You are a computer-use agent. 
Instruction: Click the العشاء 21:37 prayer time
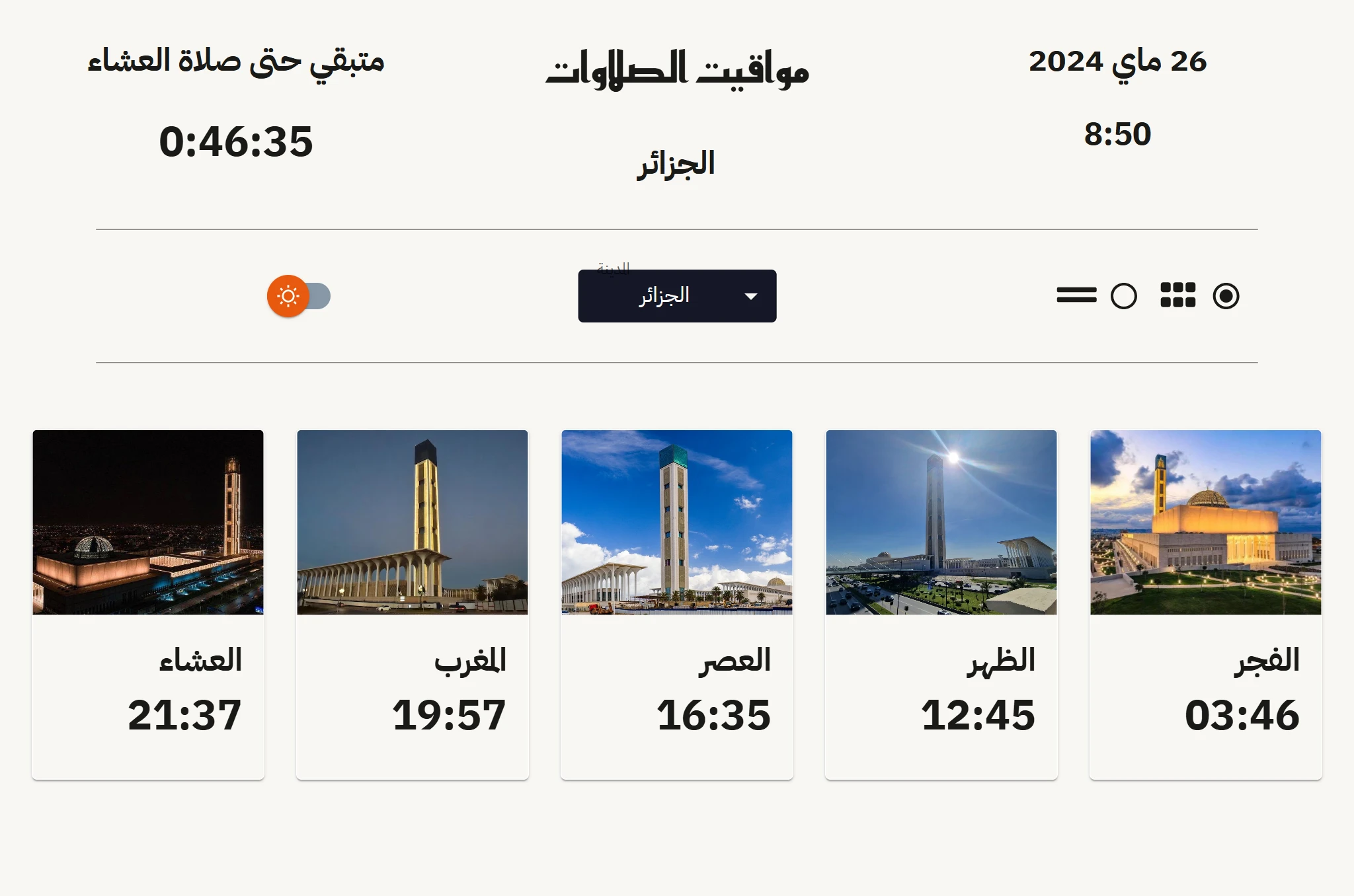coord(184,715)
